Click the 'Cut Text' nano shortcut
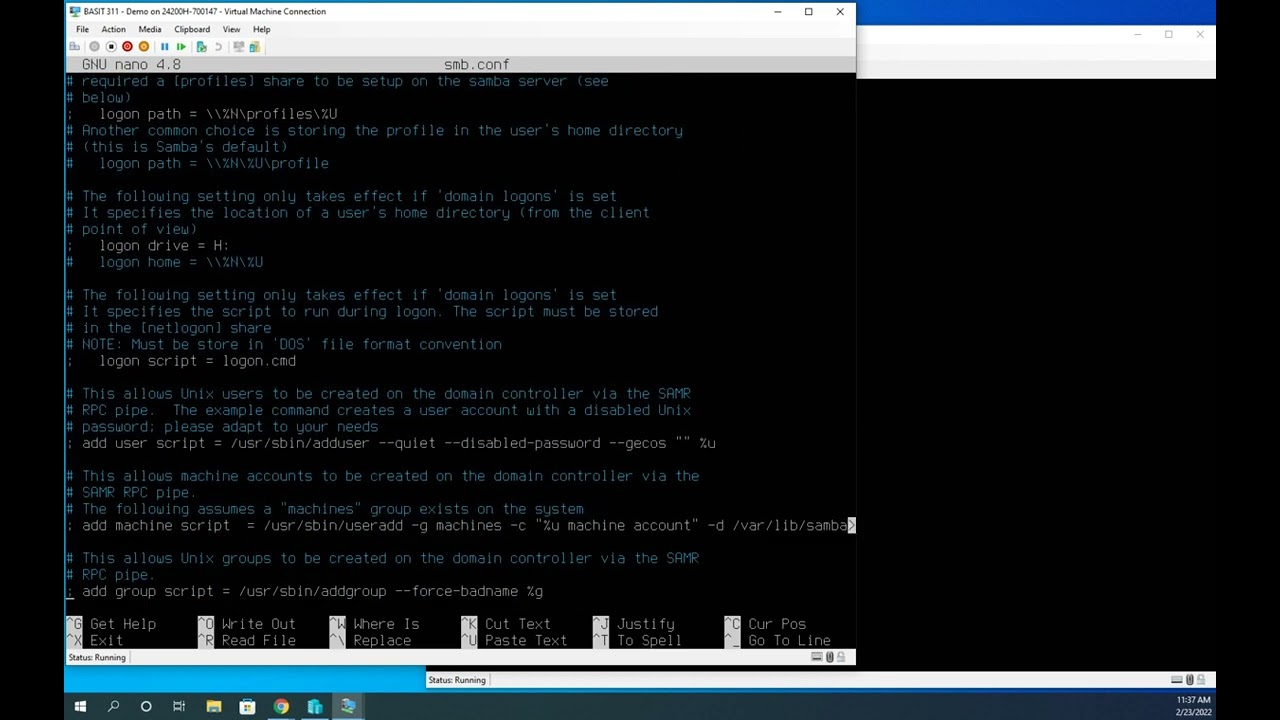 coord(518,624)
